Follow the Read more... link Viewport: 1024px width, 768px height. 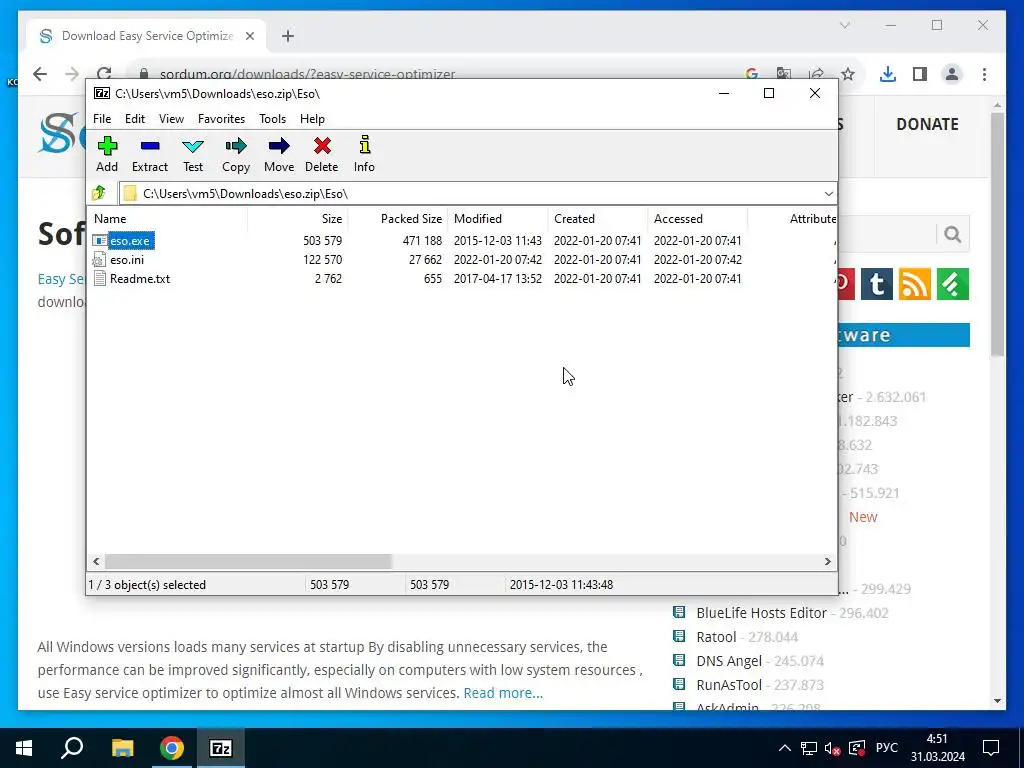(x=503, y=693)
